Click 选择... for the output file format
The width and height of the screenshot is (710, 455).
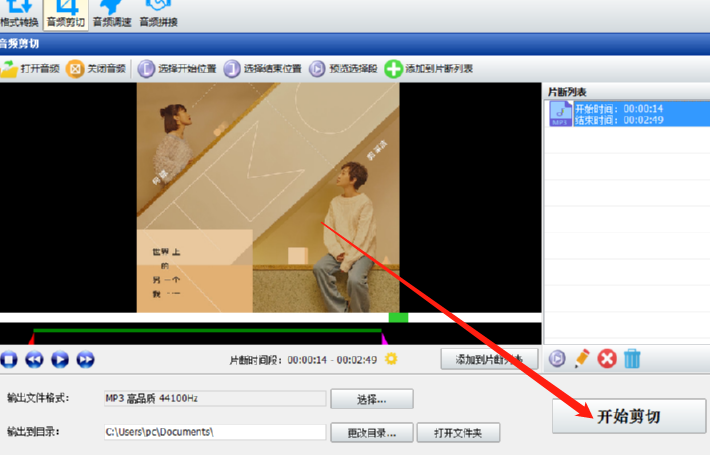pyautogui.click(x=372, y=399)
